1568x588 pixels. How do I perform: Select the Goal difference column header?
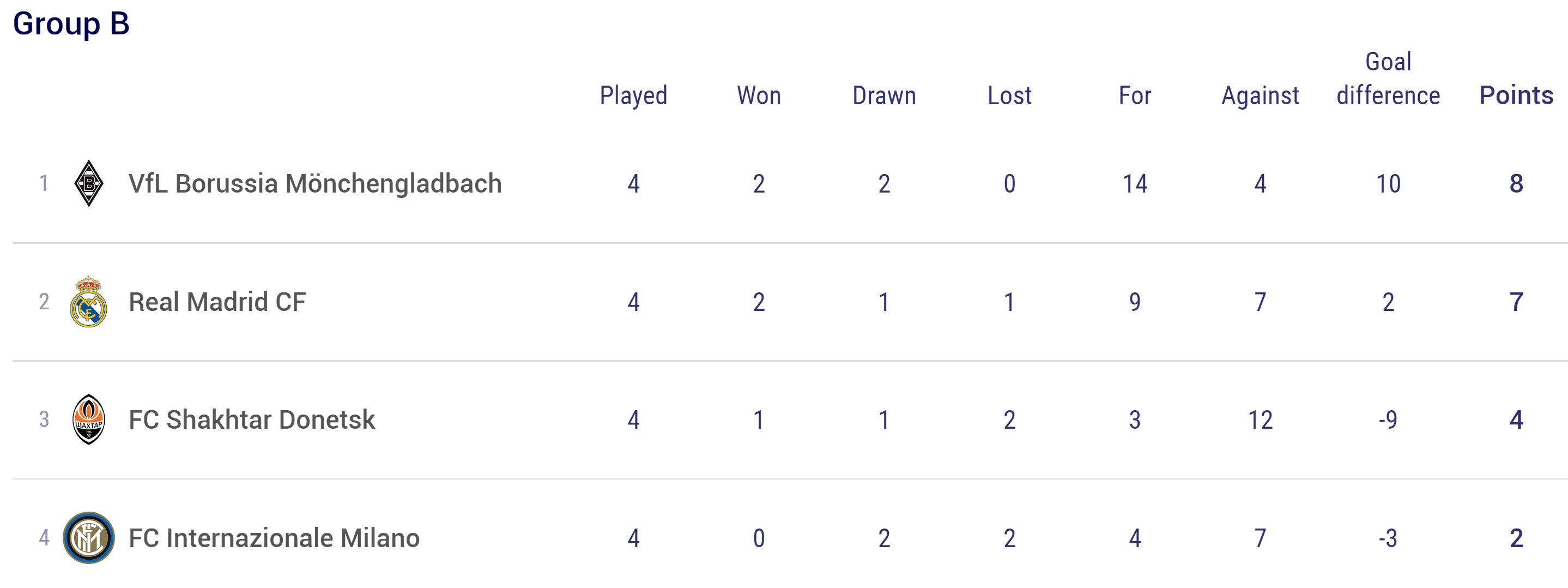click(x=1389, y=79)
